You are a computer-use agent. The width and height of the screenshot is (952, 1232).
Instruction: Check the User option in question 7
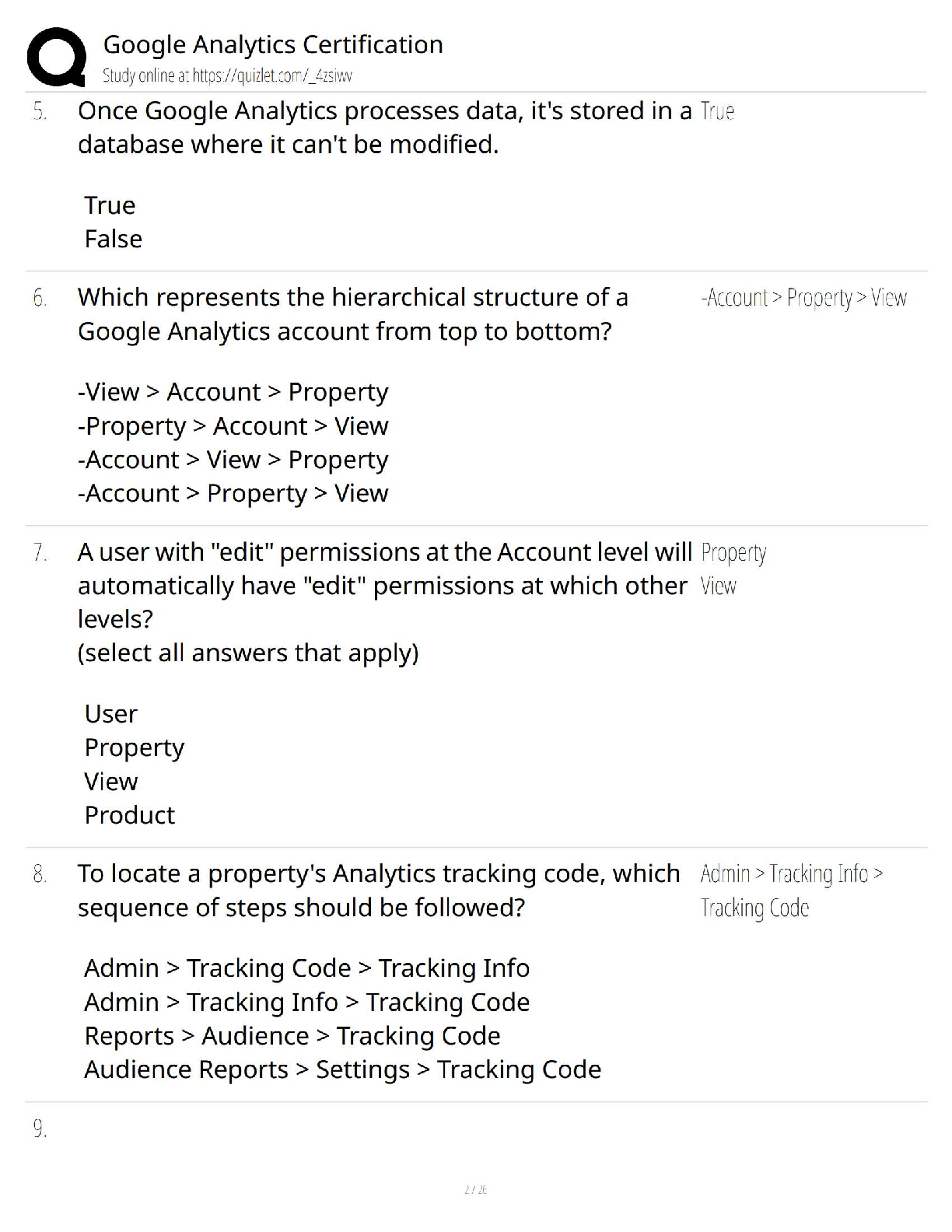click(x=110, y=714)
